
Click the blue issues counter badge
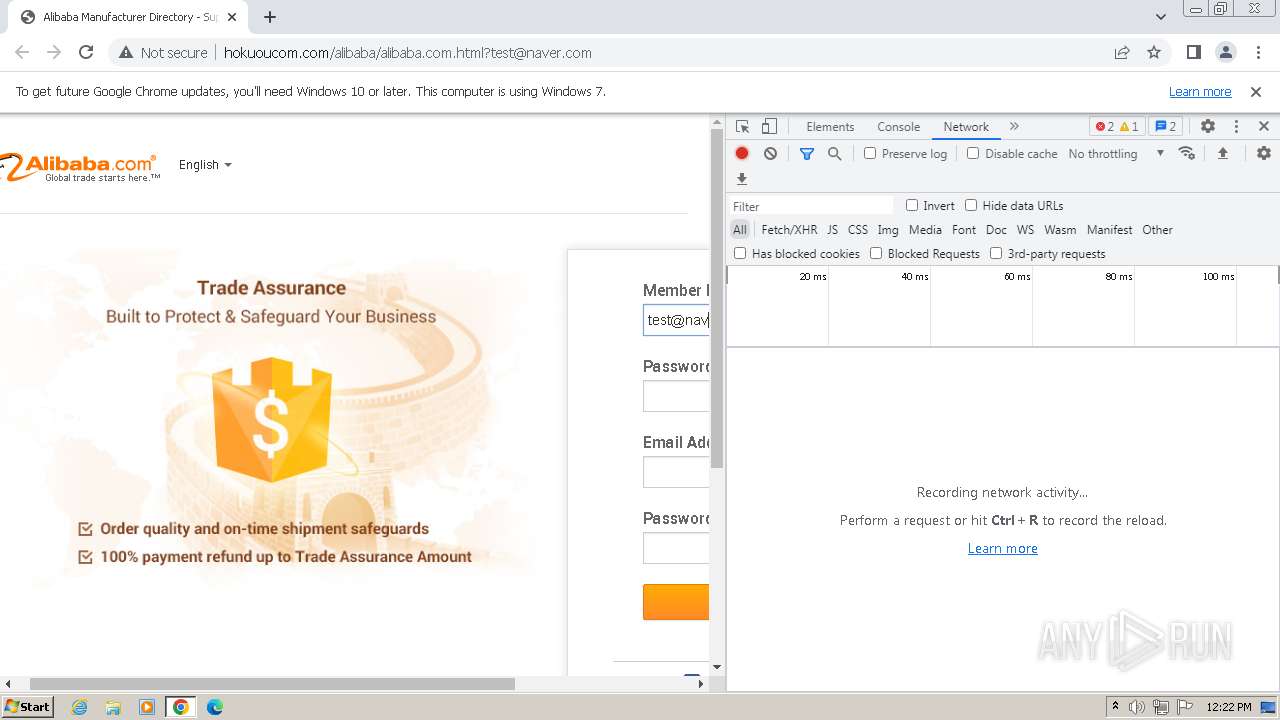tap(1165, 127)
